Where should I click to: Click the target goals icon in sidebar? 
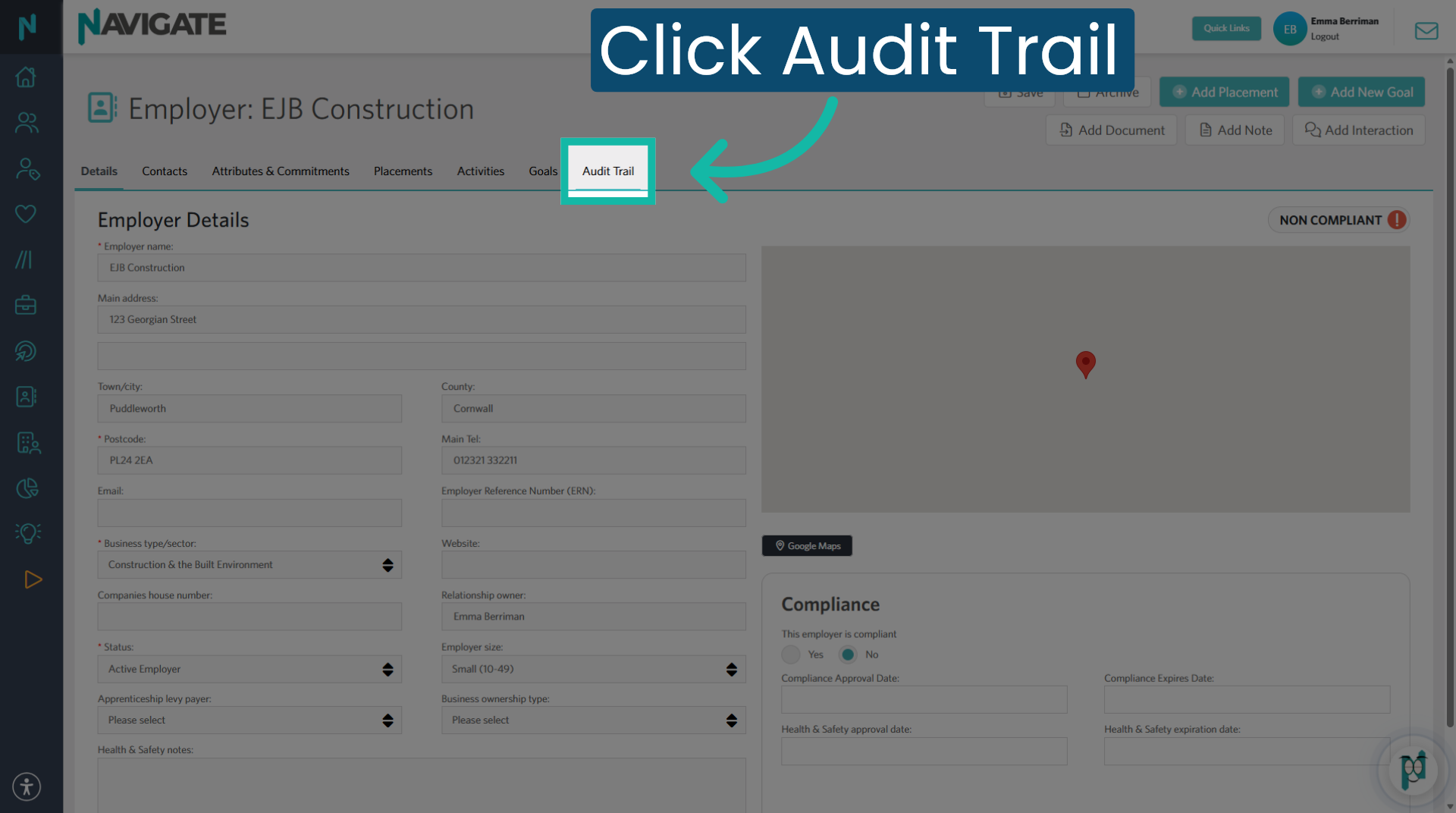(26, 351)
